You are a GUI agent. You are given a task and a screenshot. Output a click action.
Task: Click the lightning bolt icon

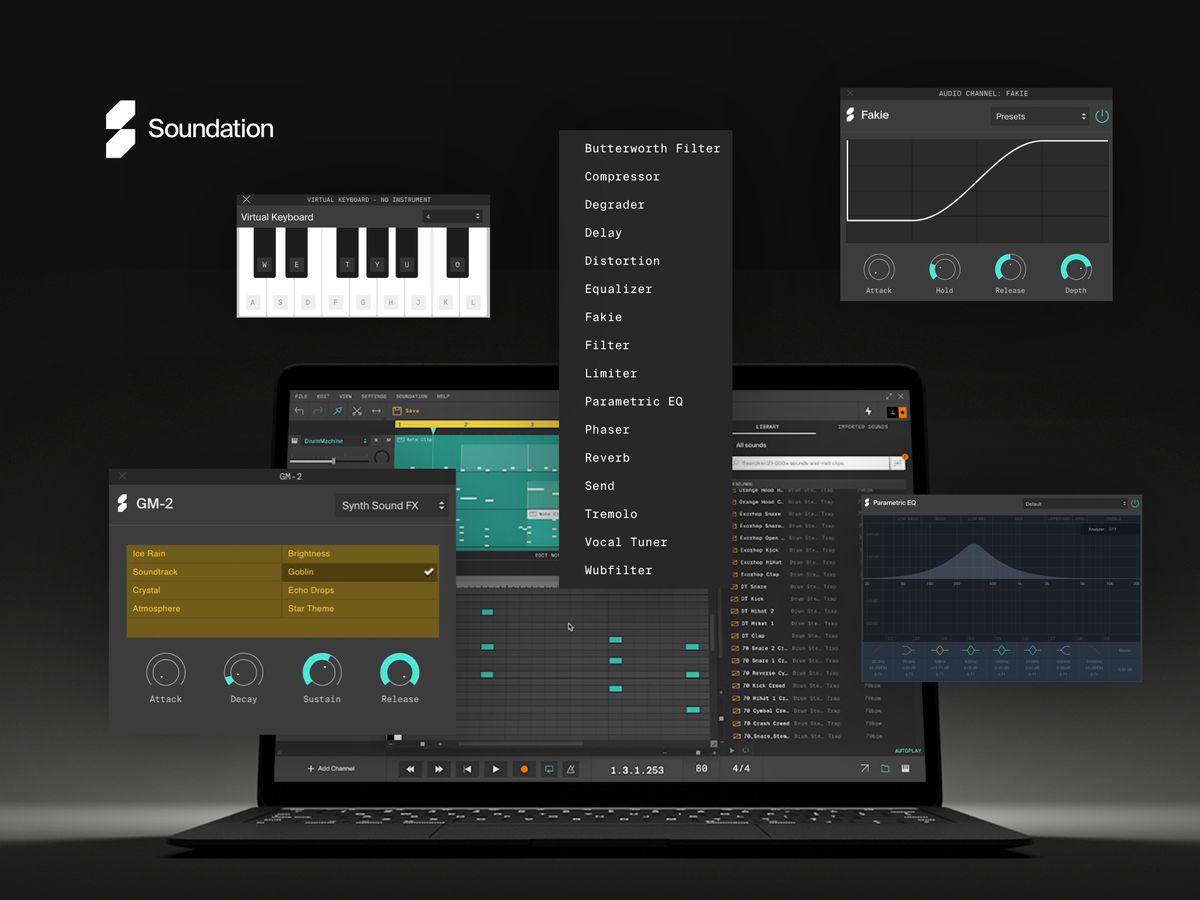click(868, 411)
